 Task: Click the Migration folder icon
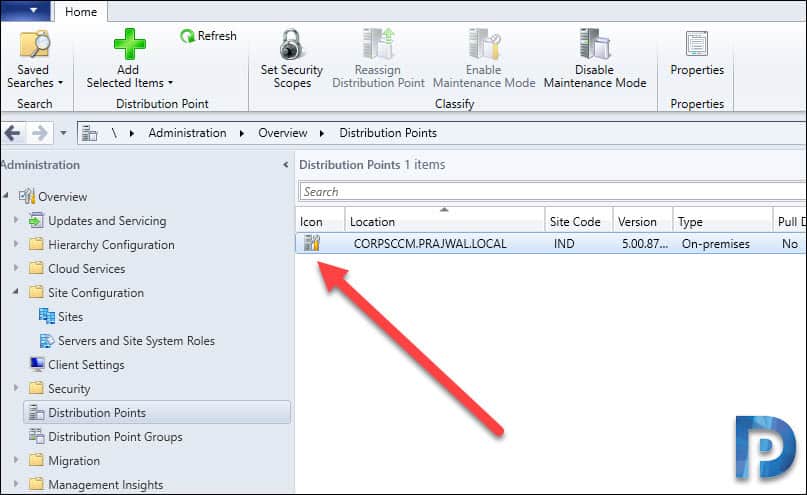click(x=36, y=460)
